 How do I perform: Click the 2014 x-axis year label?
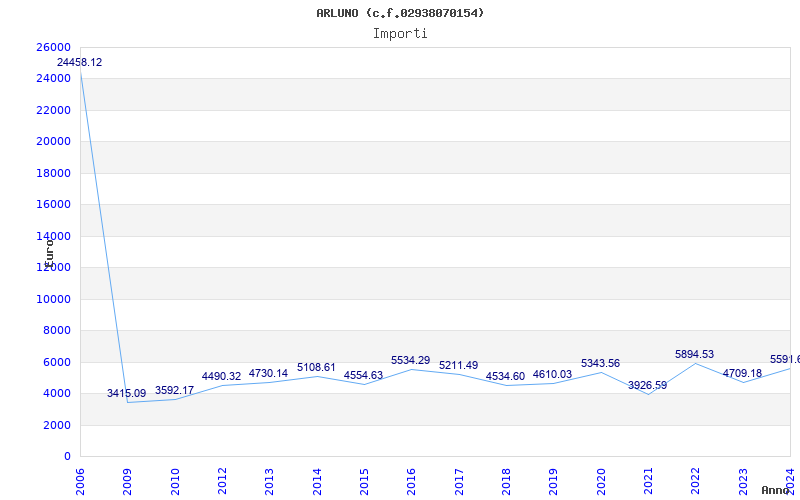tap(317, 482)
